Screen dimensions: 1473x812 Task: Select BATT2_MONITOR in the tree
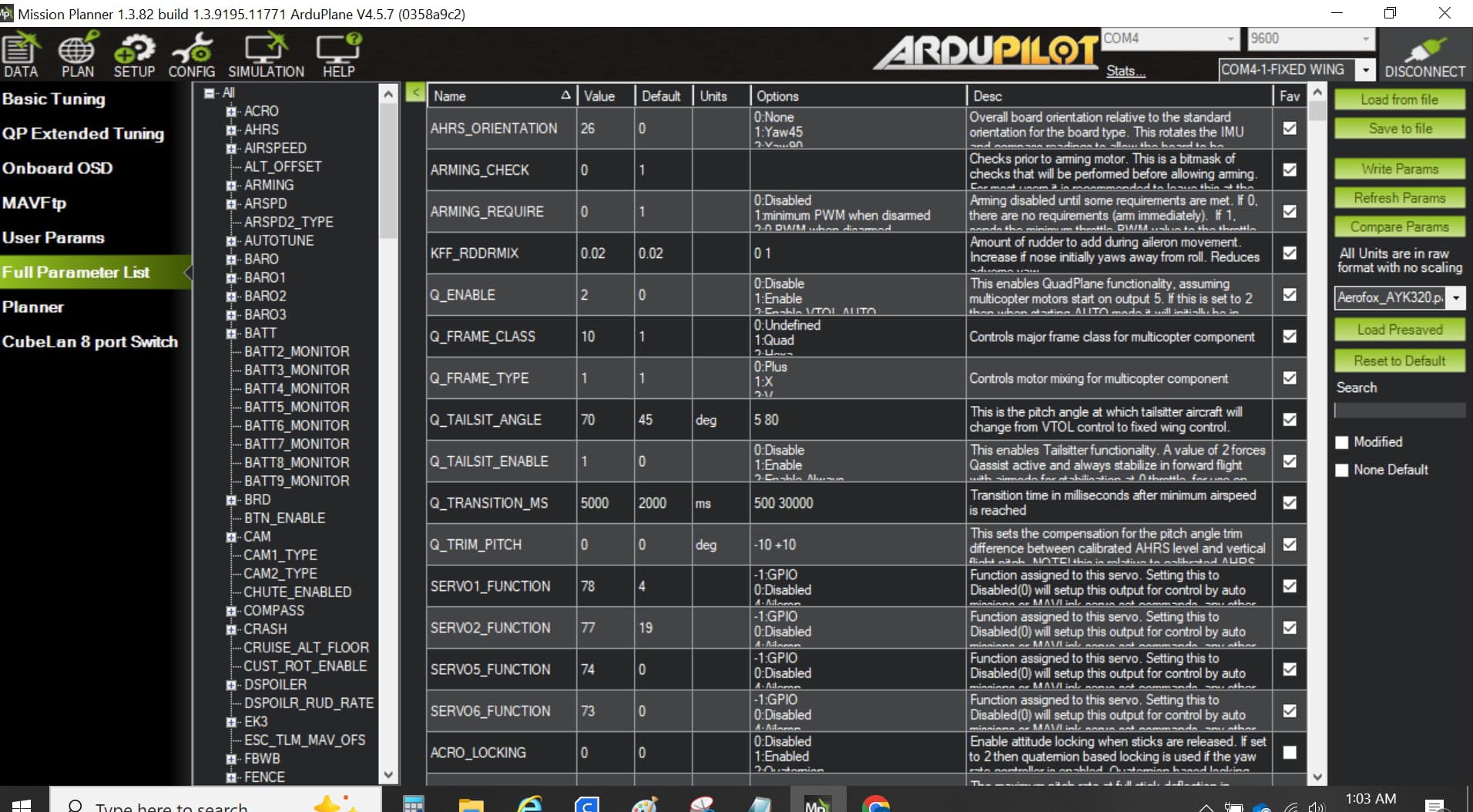(297, 351)
